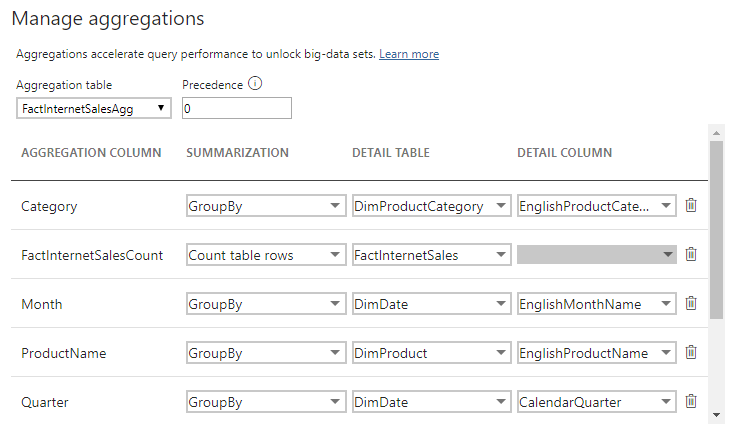Open the CalendarQuarter detail column dropdown
Screen dimensions: 748x448
597,402
